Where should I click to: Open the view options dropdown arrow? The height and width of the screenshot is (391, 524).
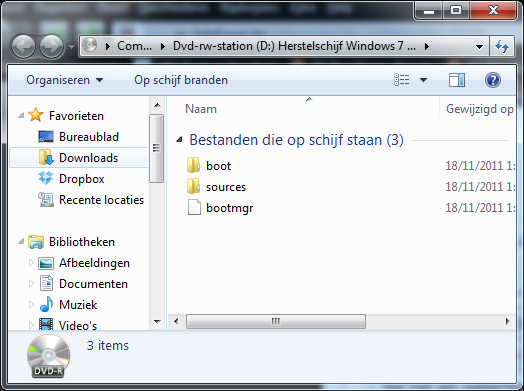[423, 80]
